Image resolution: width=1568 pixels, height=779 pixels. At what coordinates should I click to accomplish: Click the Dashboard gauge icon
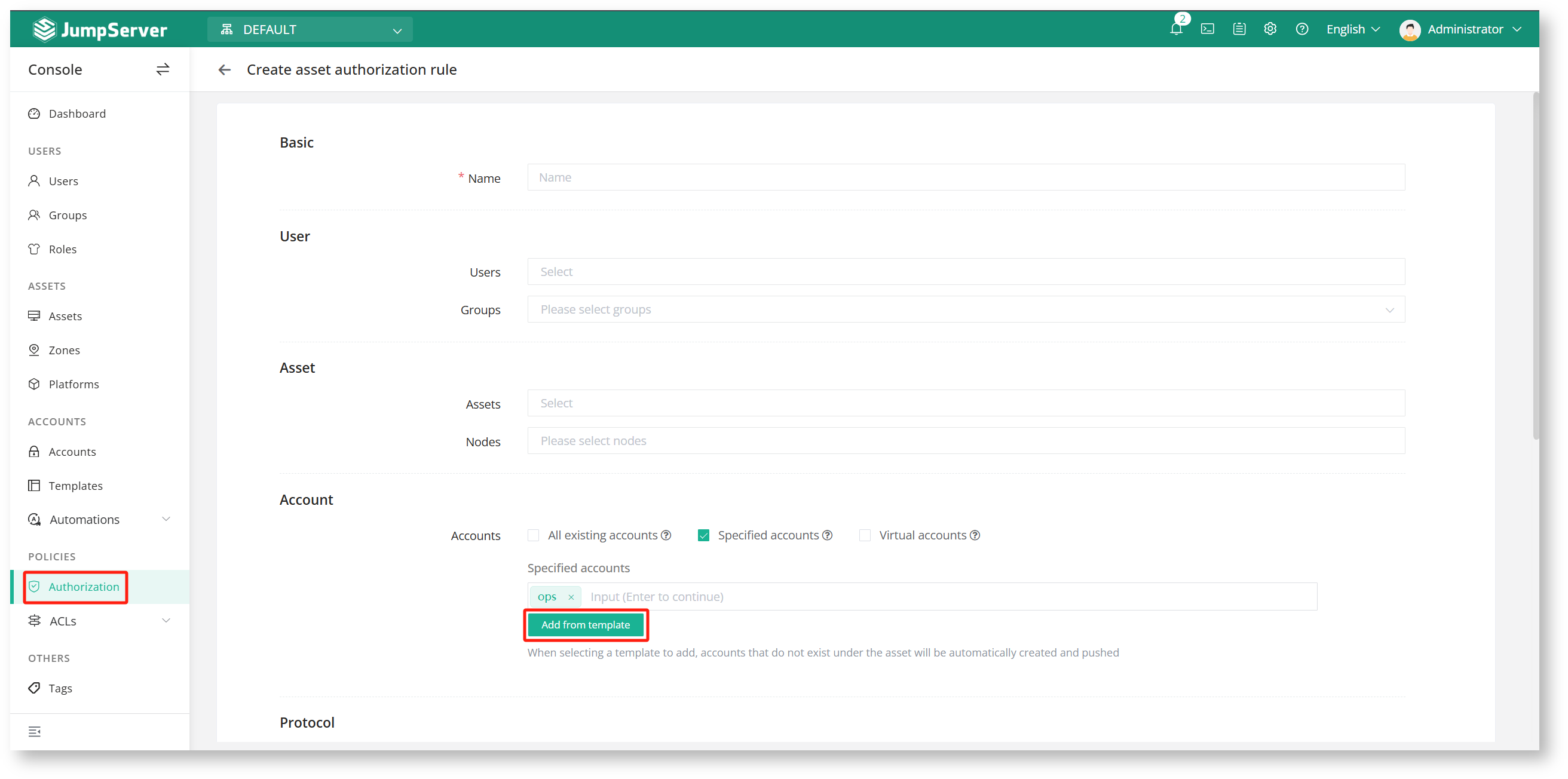(34, 114)
